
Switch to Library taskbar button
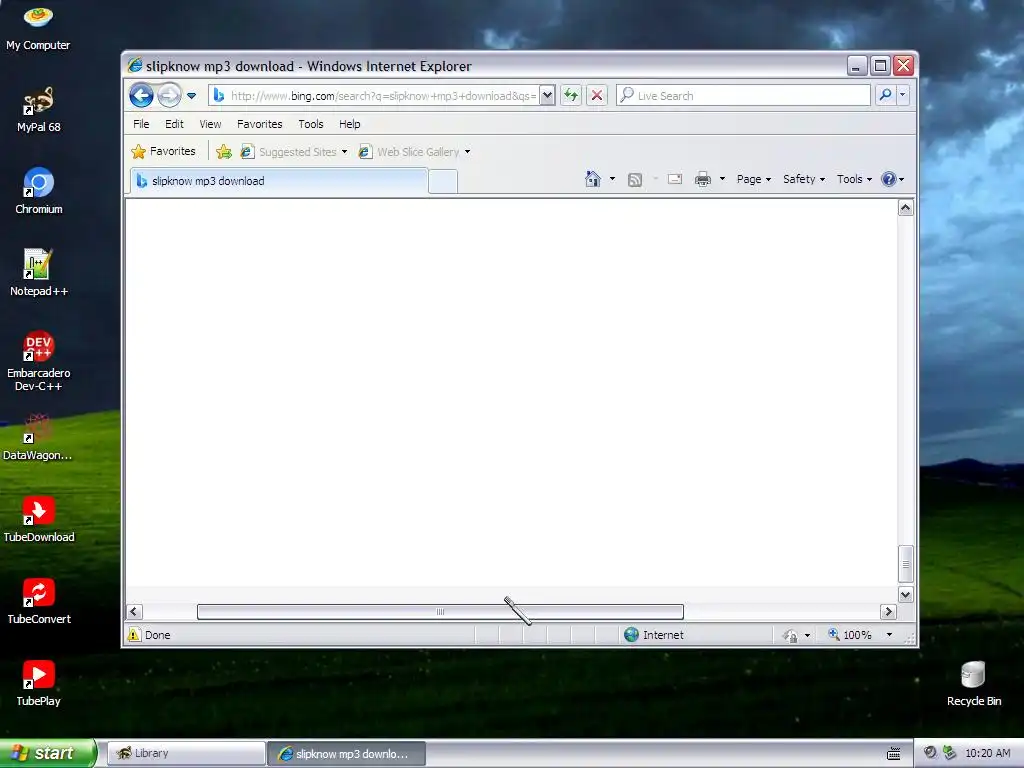(x=186, y=754)
